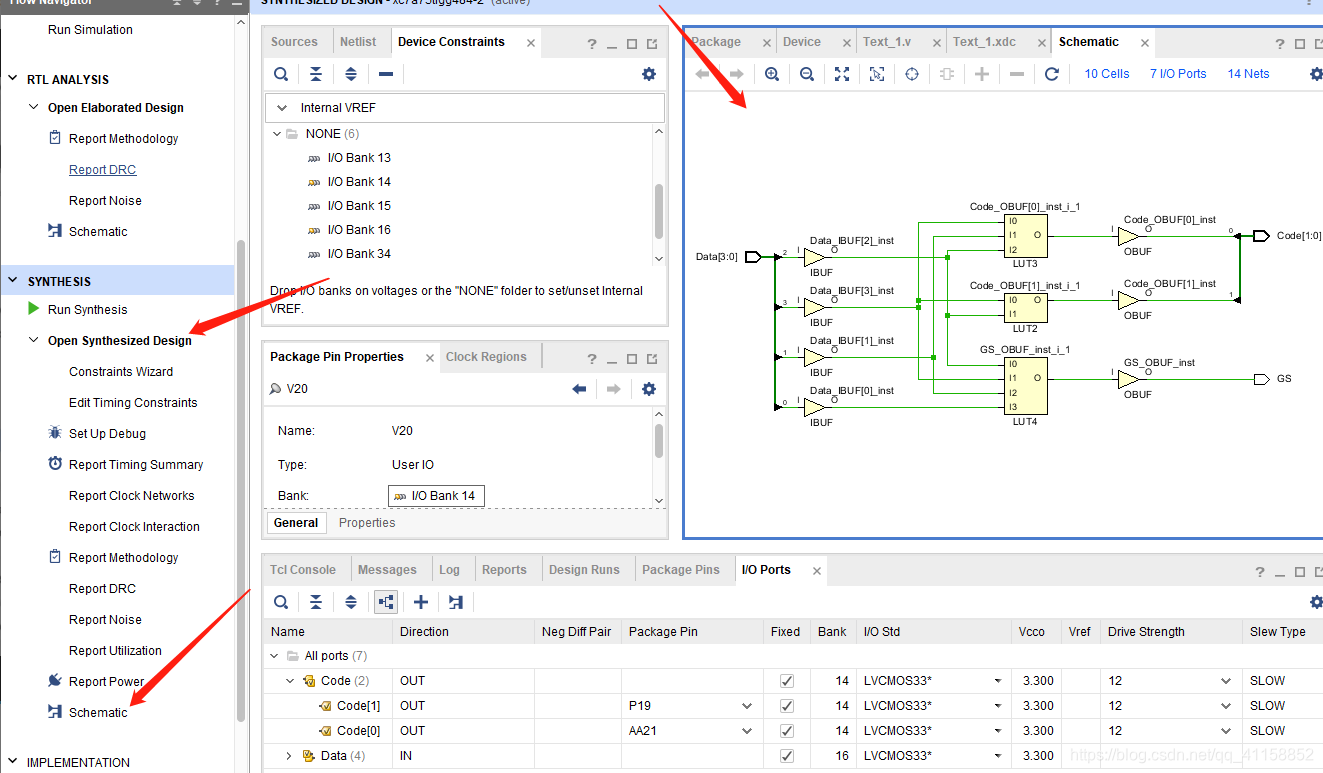Zoom out on the schematic
The image size is (1323, 773).
pyautogui.click(x=807, y=74)
